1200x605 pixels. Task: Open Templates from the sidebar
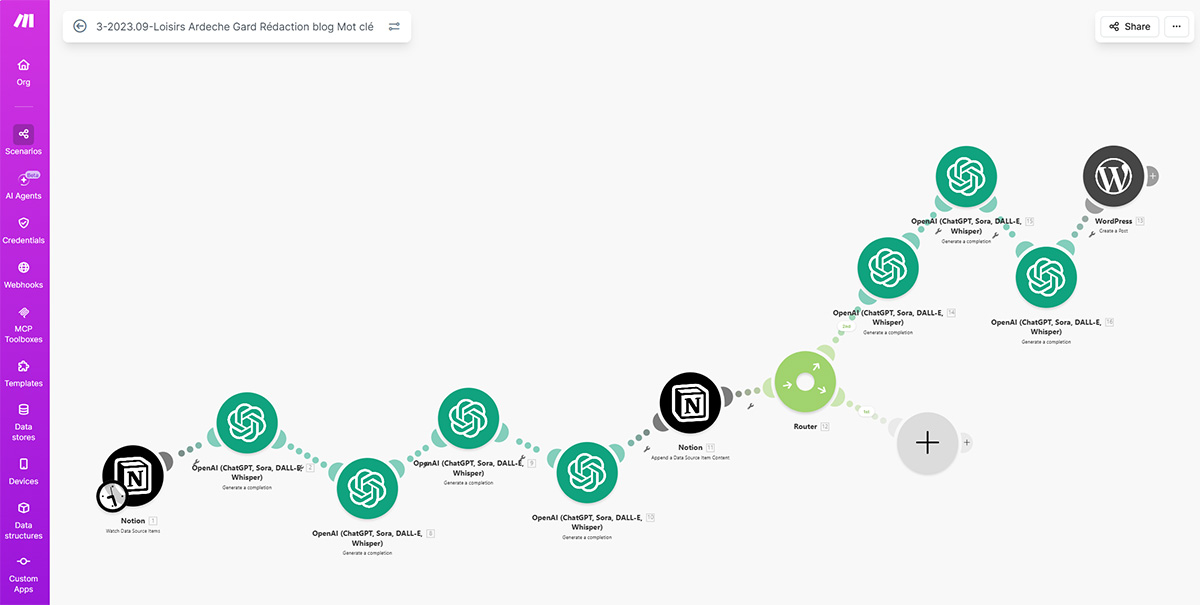click(x=23, y=373)
